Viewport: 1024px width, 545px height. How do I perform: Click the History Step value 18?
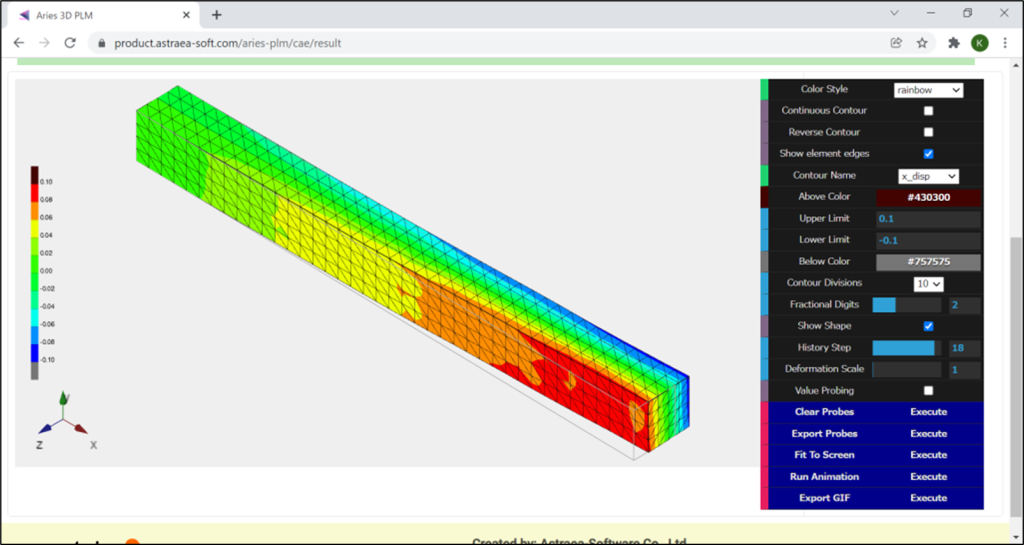965,348
